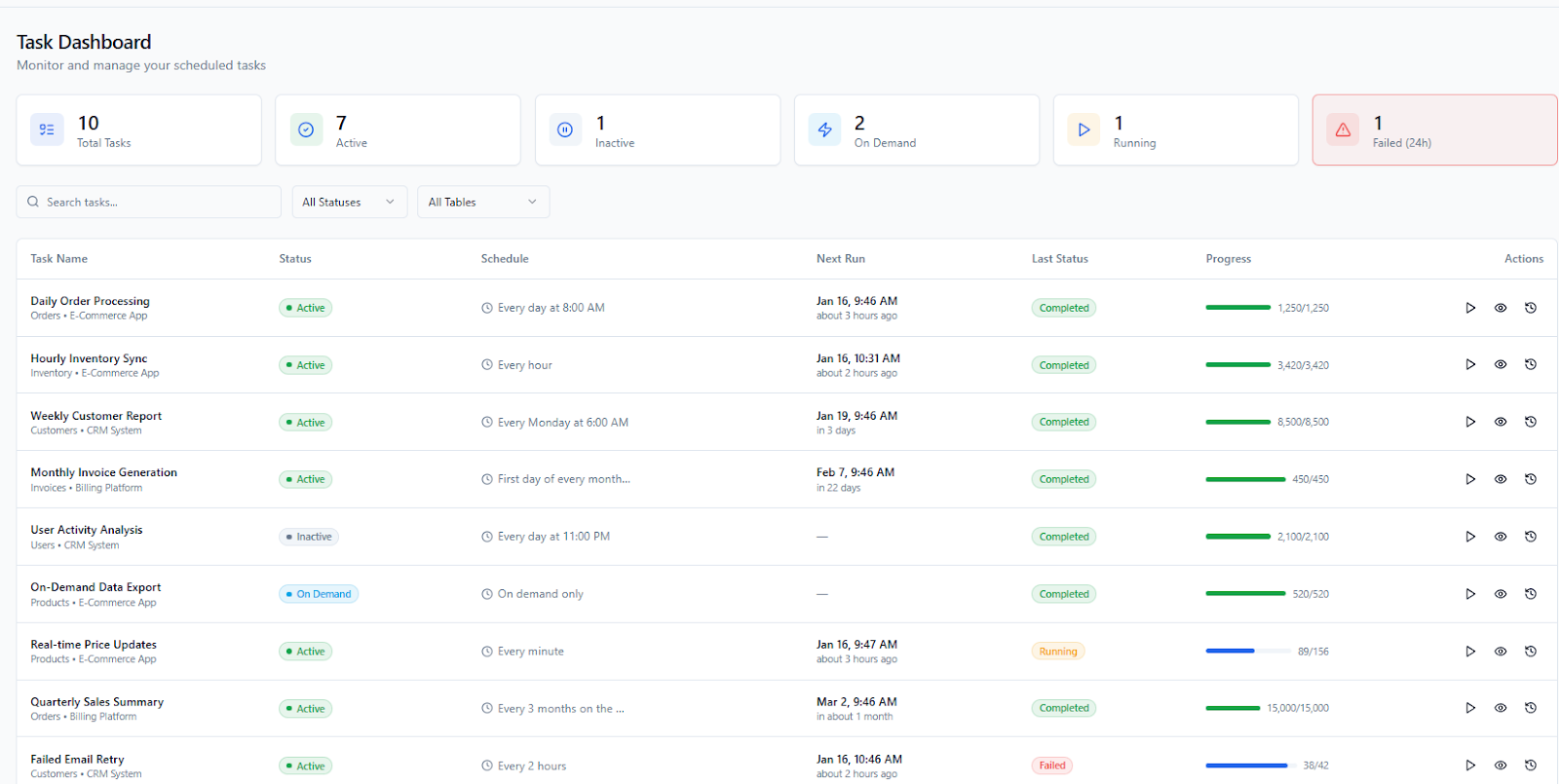Viewport: 1559px width, 784px height.
Task: Click eye icon for User Activity Analysis
Action: coord(1501,537)
